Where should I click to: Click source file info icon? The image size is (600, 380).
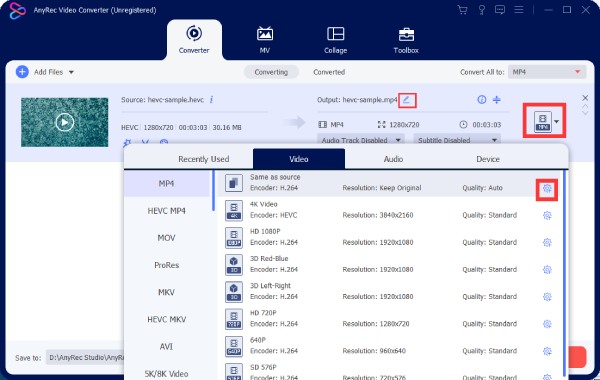point(211,99)
